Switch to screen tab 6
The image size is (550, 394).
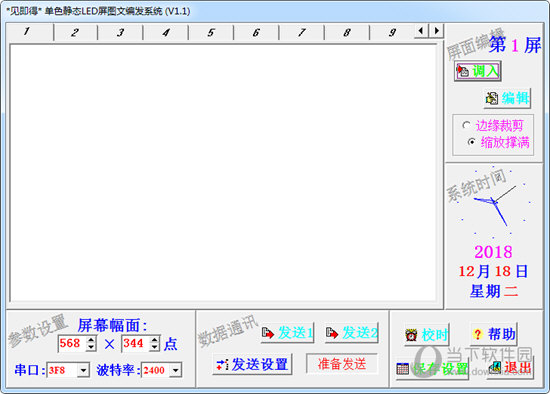pos(256,33)
